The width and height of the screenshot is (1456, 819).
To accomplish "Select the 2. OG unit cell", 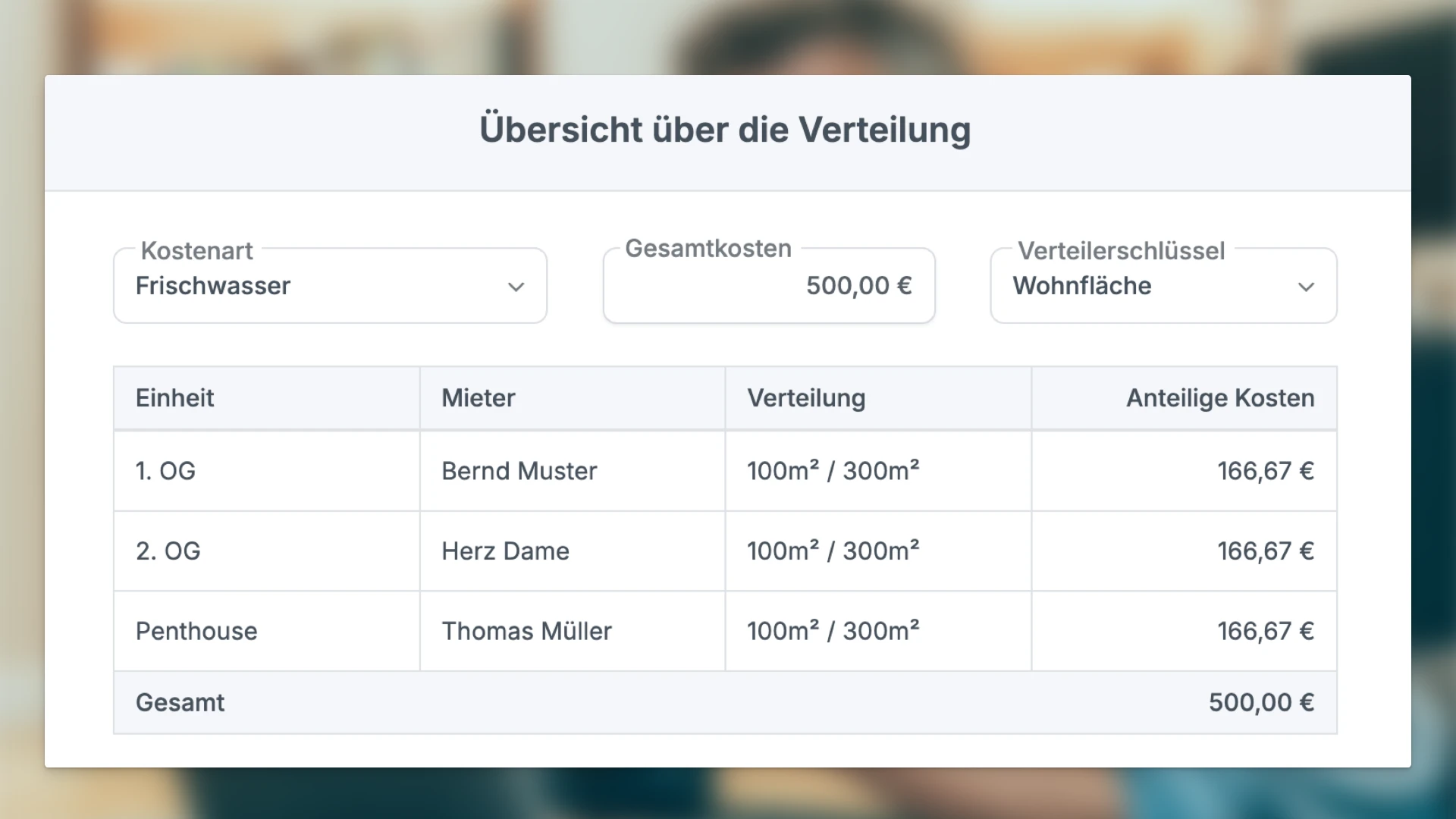I will pos(168,551).
